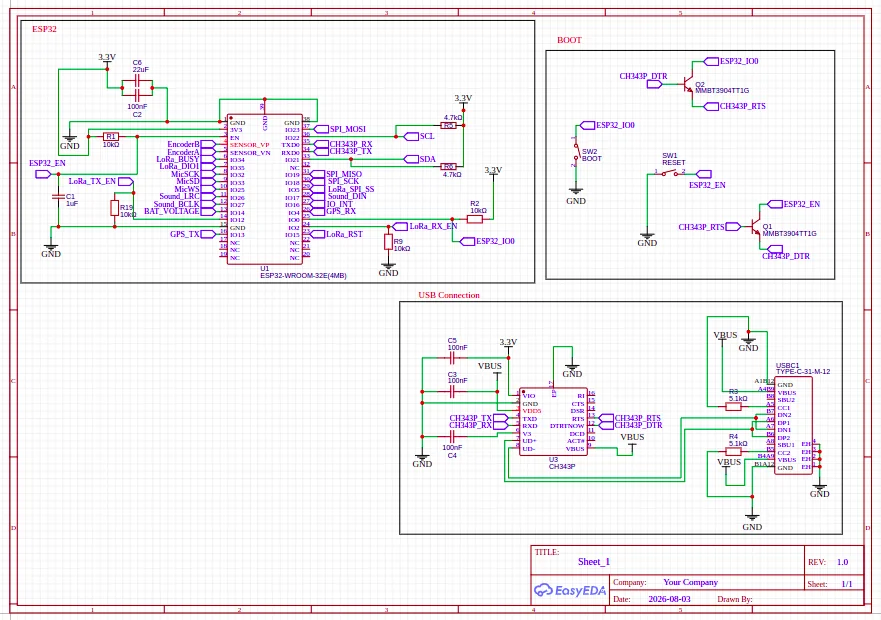Click the REV value '1.0'

click(x=842, y=562)
